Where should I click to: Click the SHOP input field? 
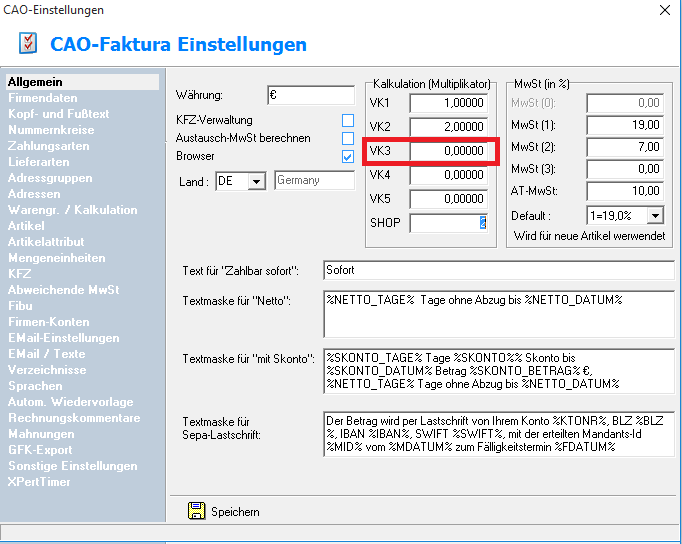[x=448, y=223]
